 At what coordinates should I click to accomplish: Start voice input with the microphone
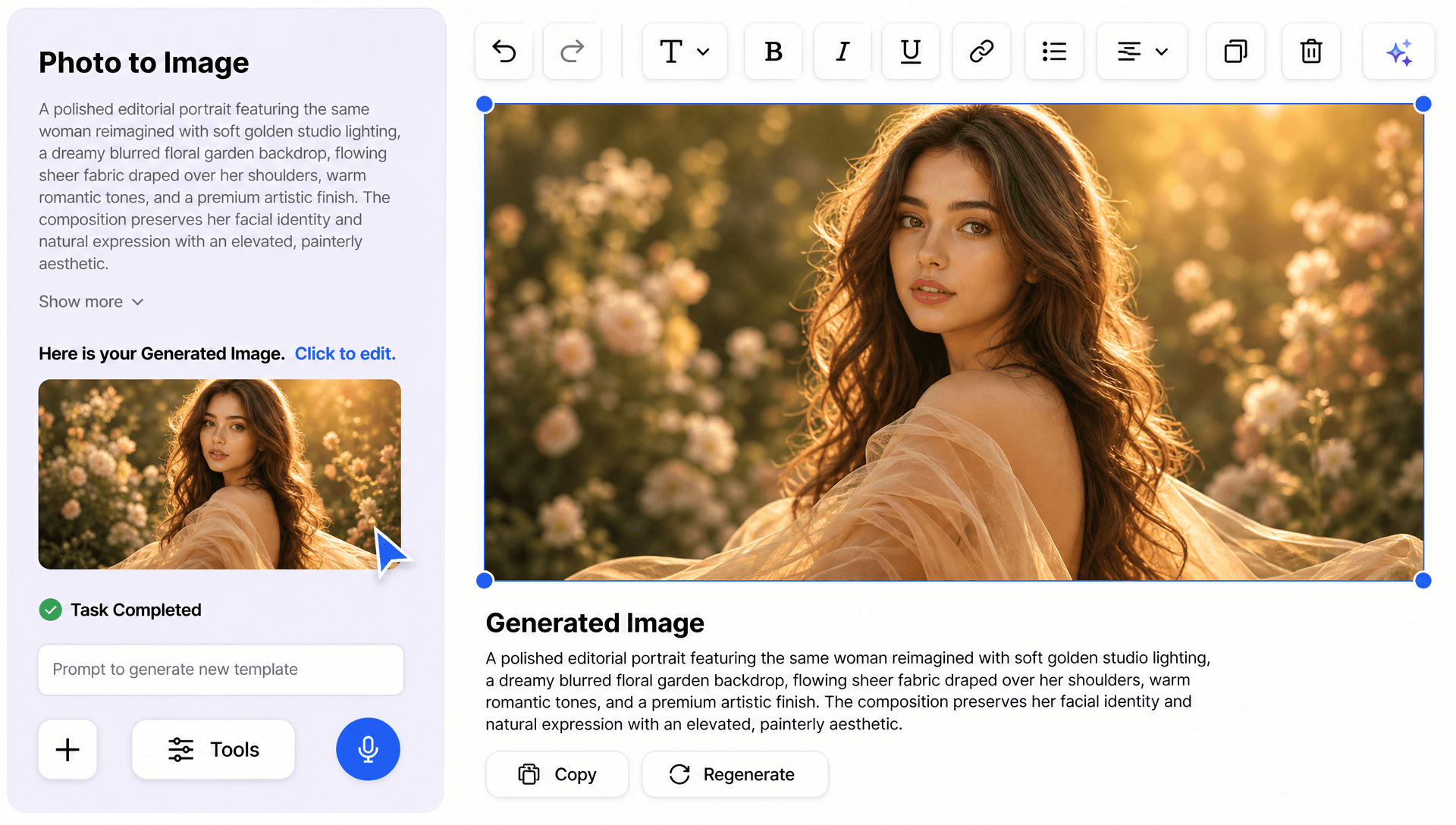[368, 749]
